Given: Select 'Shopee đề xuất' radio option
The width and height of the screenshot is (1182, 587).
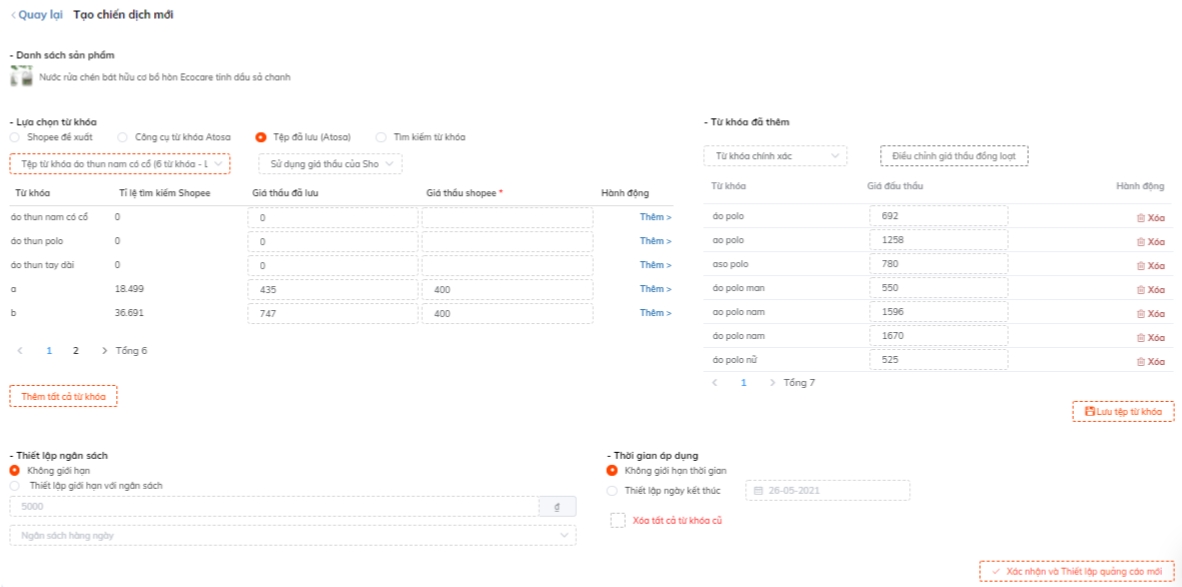Looking at the screenshot, I should pos(15,137).
